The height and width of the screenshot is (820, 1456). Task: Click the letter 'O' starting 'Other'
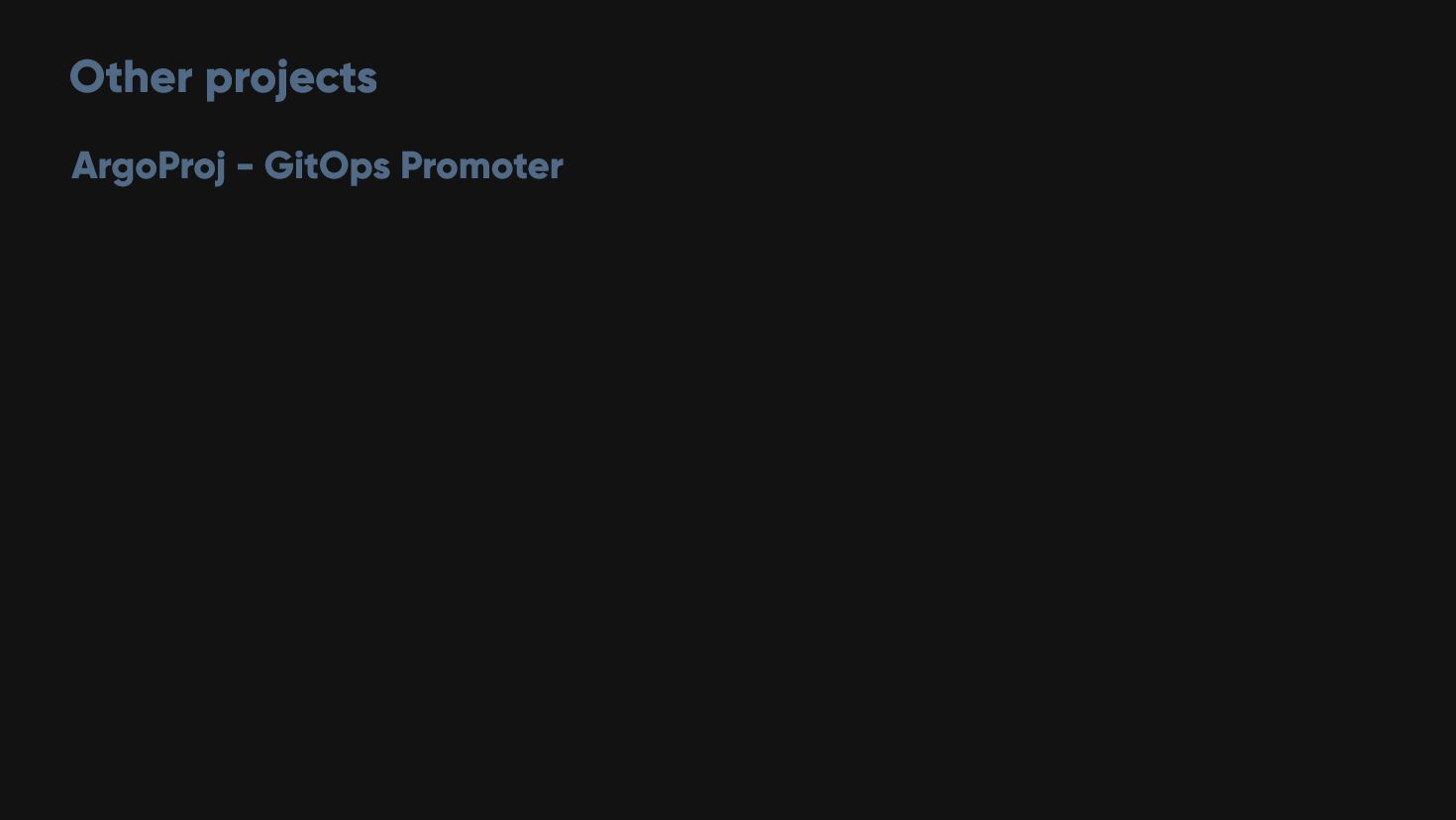(88, 77)
